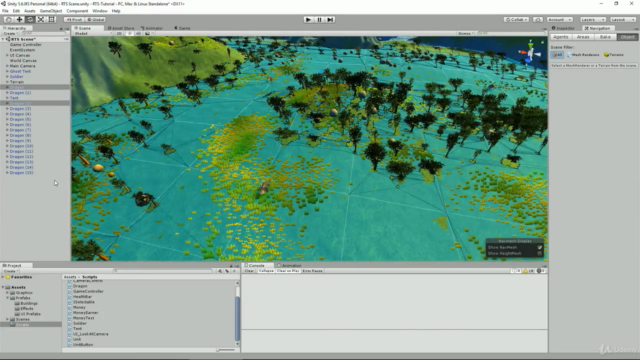This screenshot has height=360, width=640.
Task: Expand Dragon (1) in Hierarchy
Action: (7, 93)
